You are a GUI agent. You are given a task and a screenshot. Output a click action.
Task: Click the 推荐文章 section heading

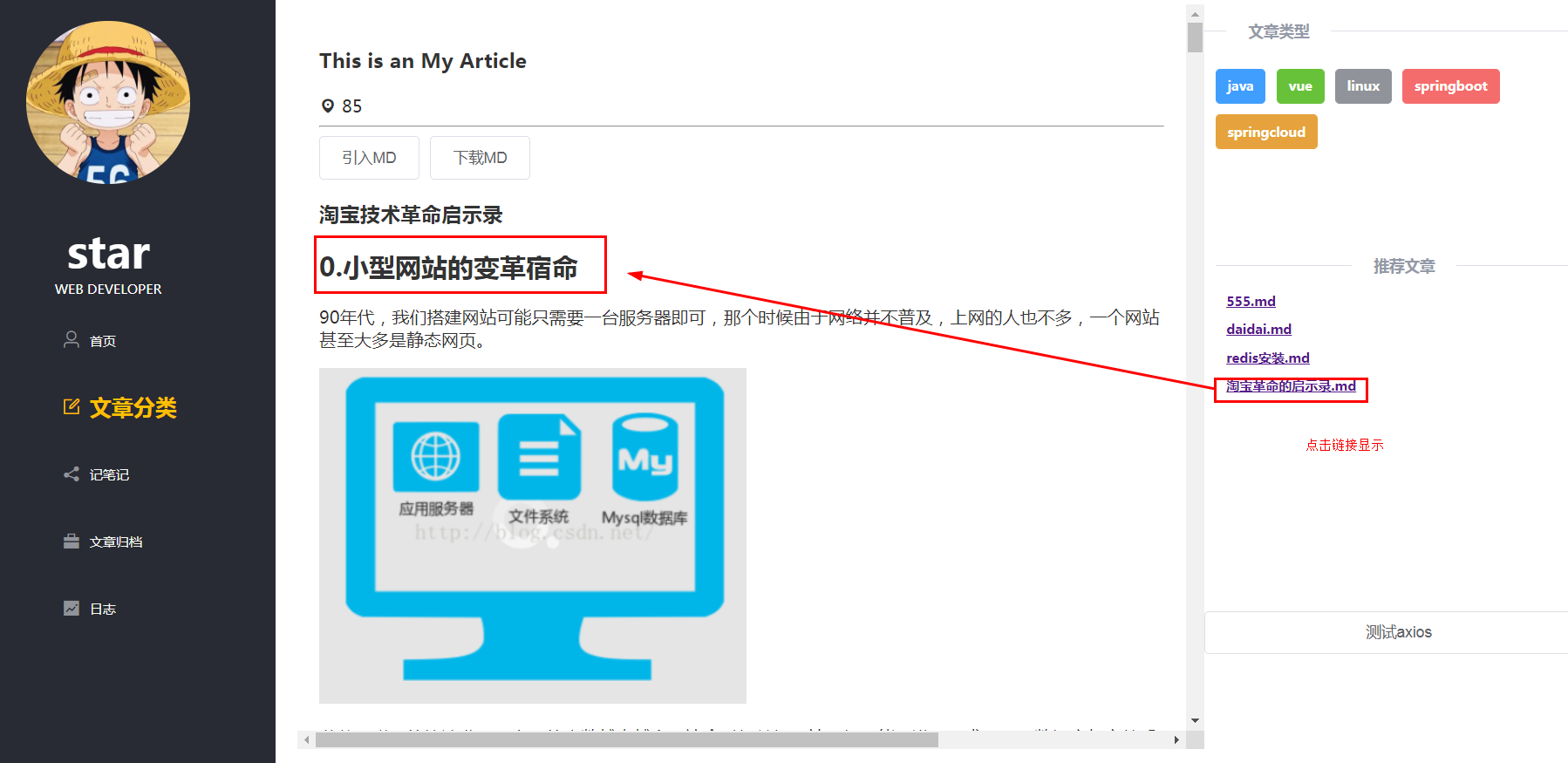point(1404,266)
